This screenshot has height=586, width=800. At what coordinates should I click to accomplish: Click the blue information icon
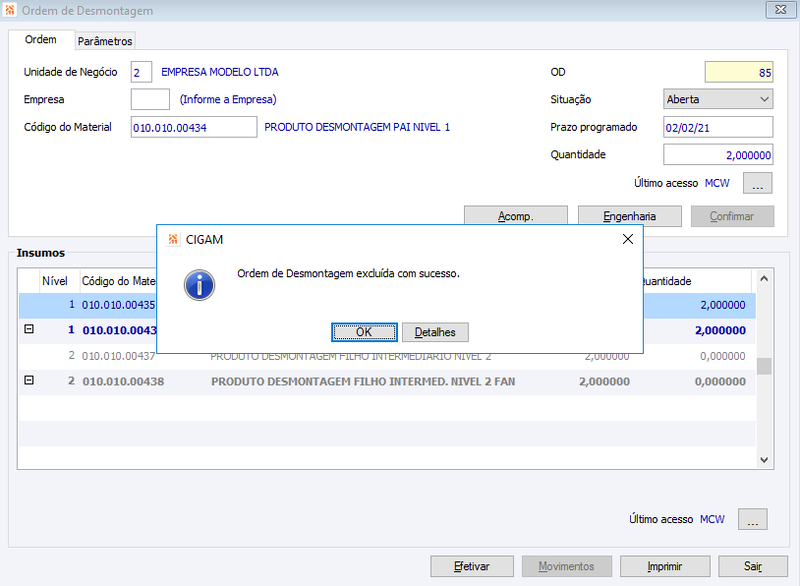199,285
